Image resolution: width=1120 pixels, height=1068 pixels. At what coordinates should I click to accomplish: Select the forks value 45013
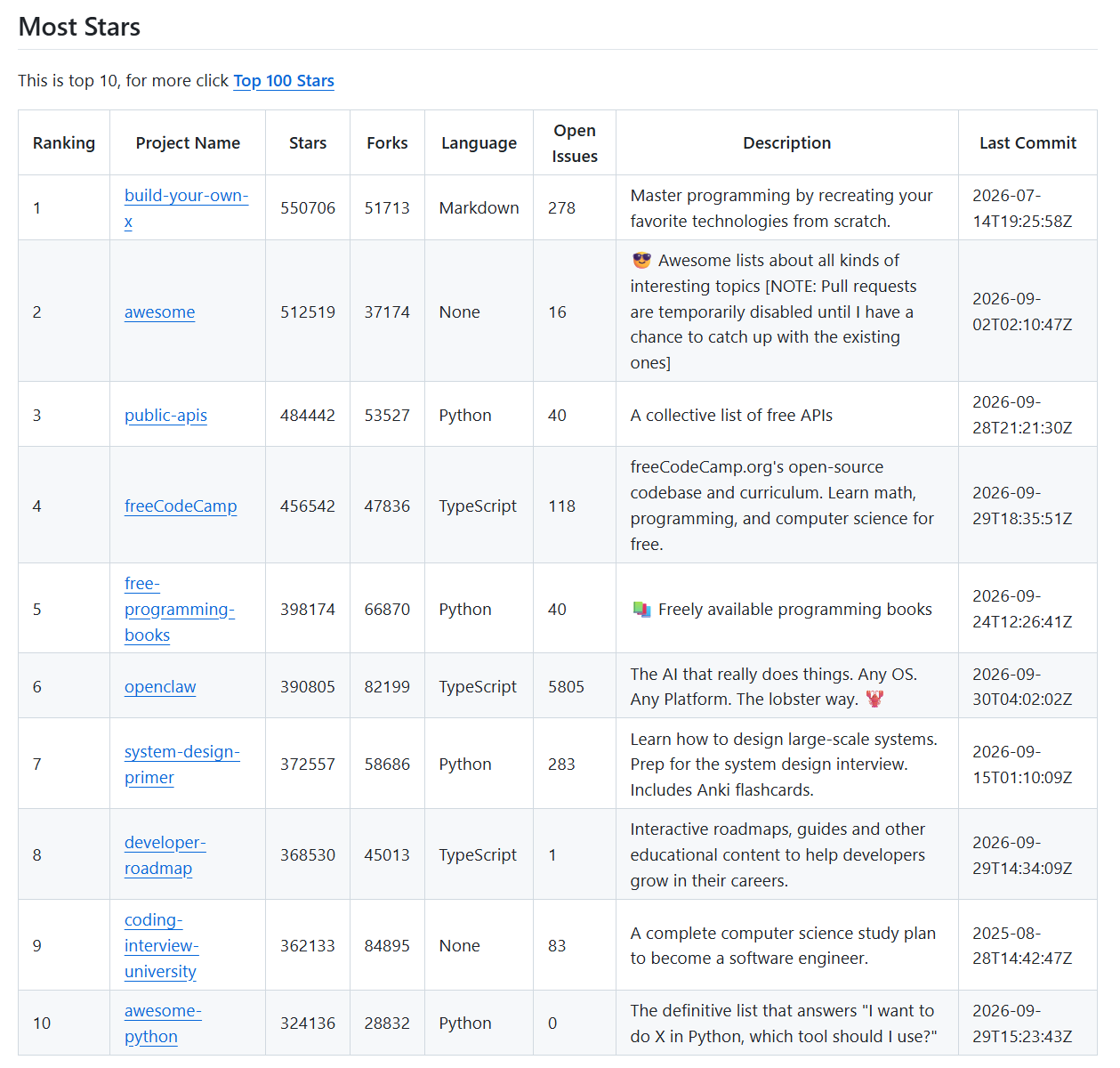pos(387,855)
